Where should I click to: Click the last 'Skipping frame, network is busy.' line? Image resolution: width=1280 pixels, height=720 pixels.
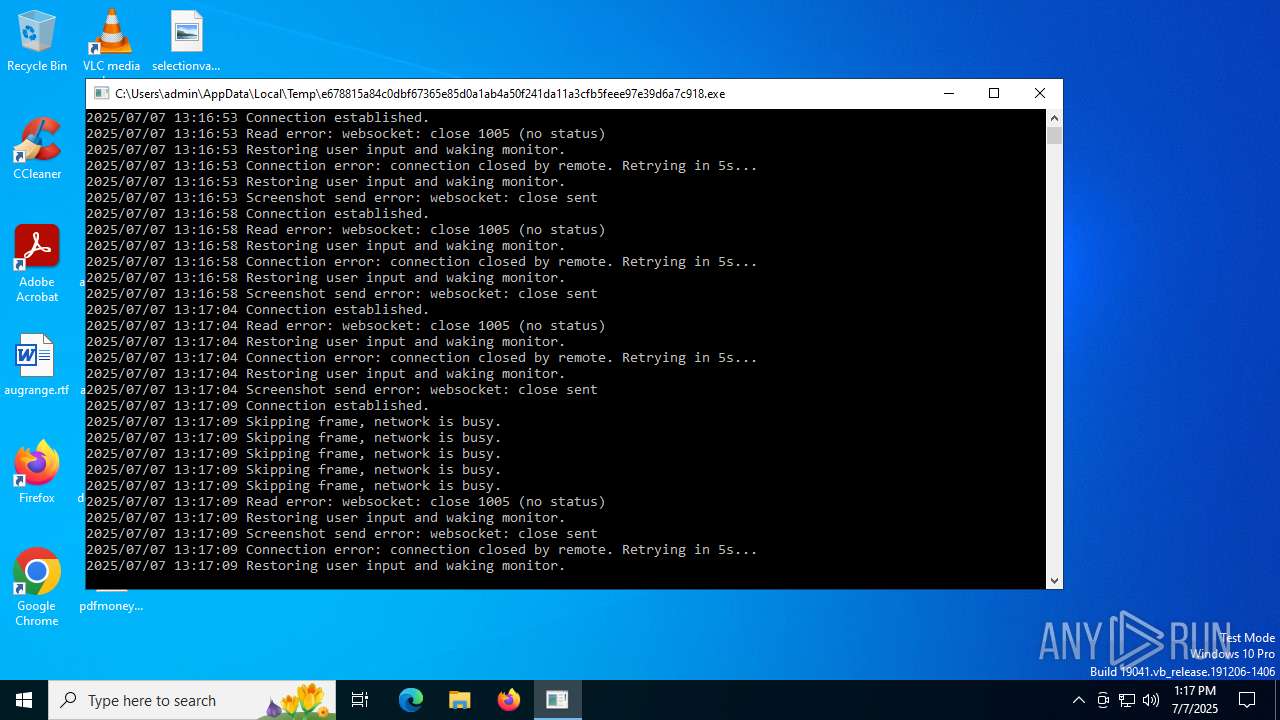click(294, 485)
